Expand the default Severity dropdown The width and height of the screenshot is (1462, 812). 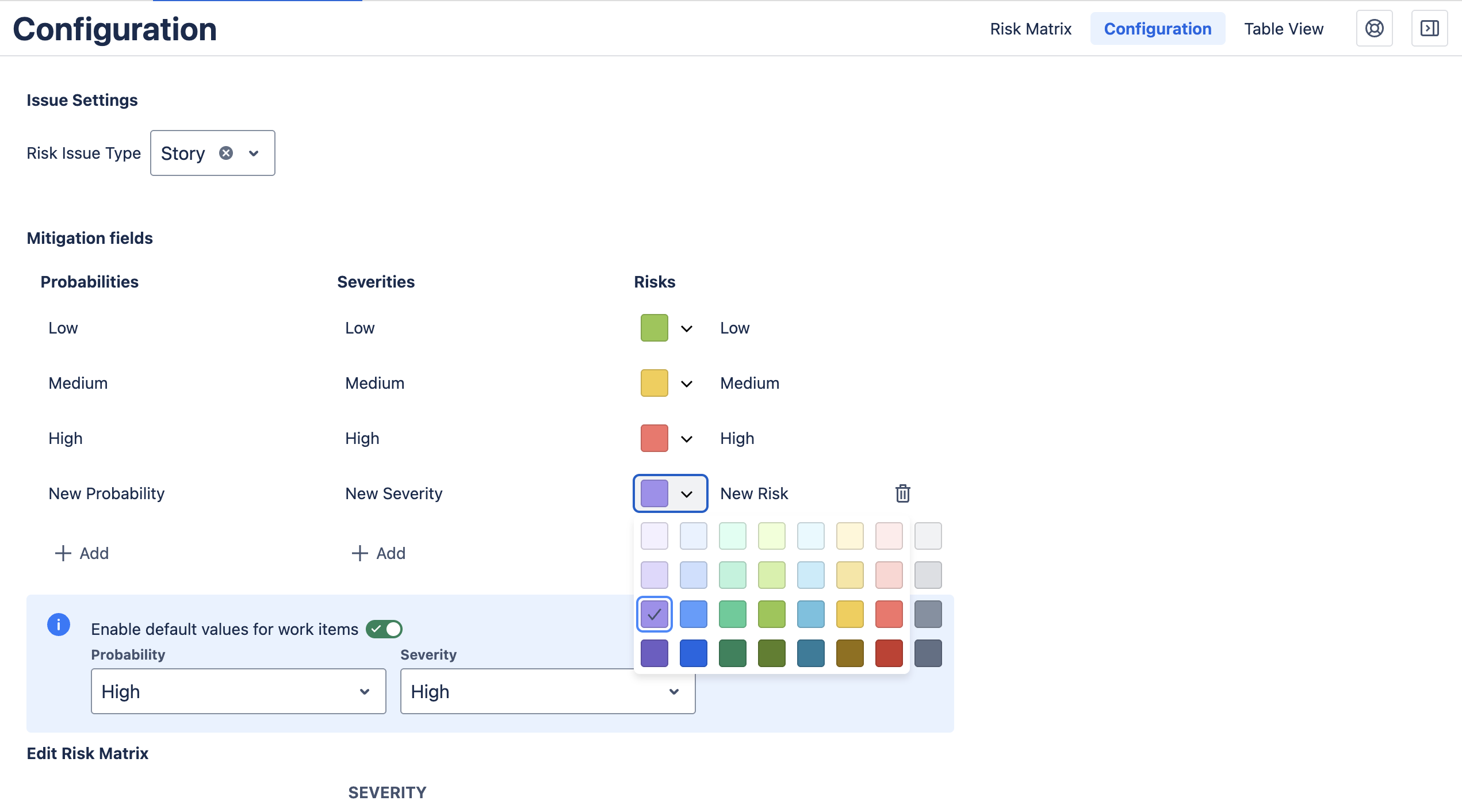[548, 691]
